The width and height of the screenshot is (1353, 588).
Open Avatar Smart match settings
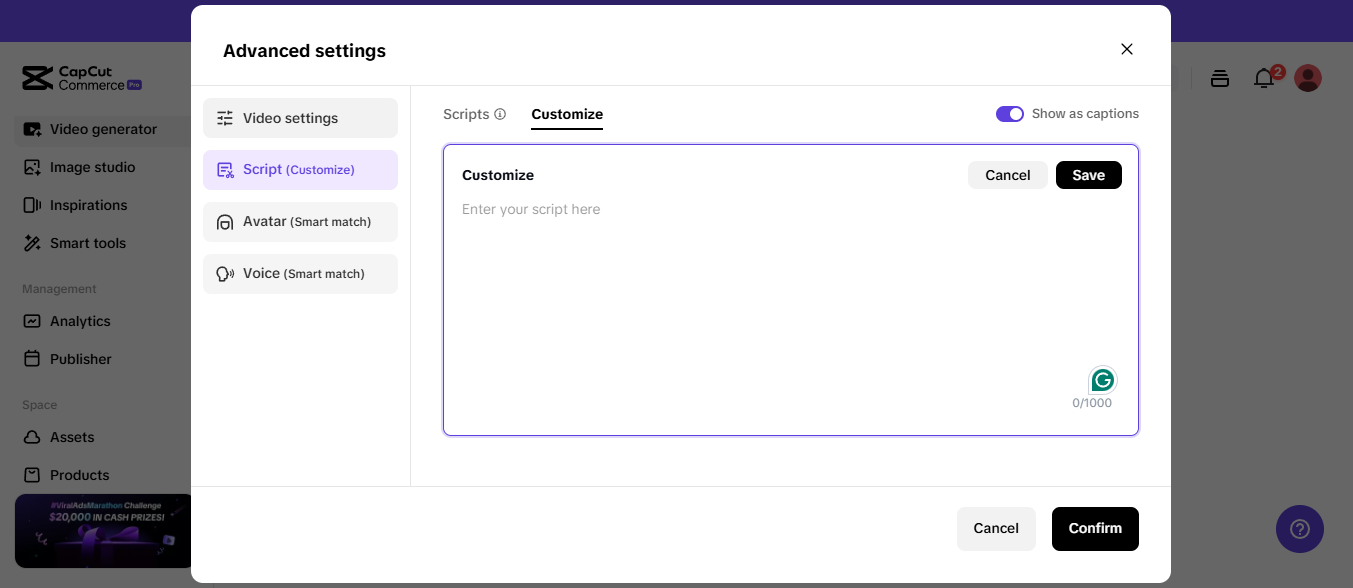click(300, 222)
